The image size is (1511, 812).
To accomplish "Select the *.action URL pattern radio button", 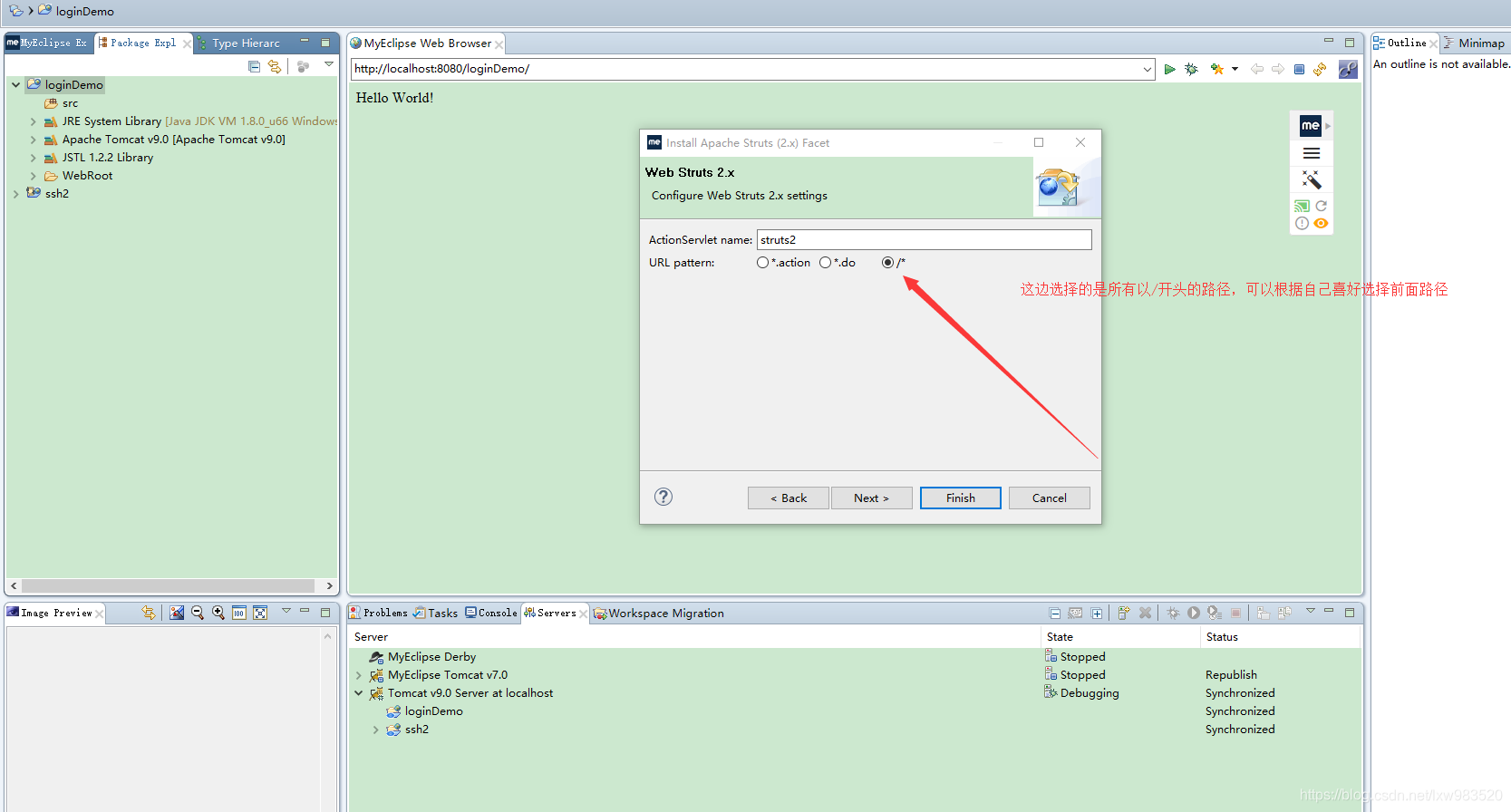I will (x=762, y=263).
